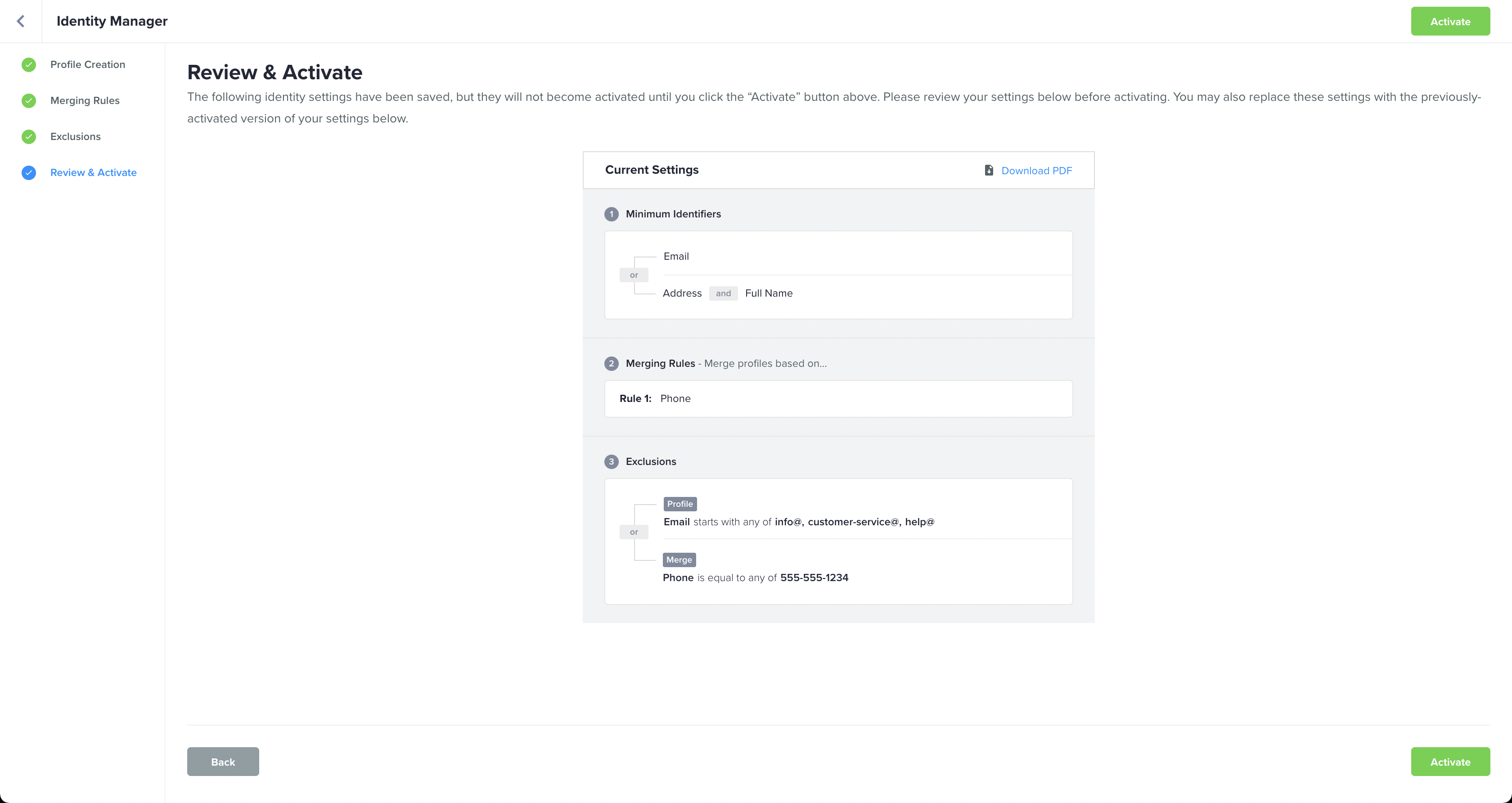Click the number 3 Exclusions badge
Screen dimensions: 1512x803
tap(611, 461)
